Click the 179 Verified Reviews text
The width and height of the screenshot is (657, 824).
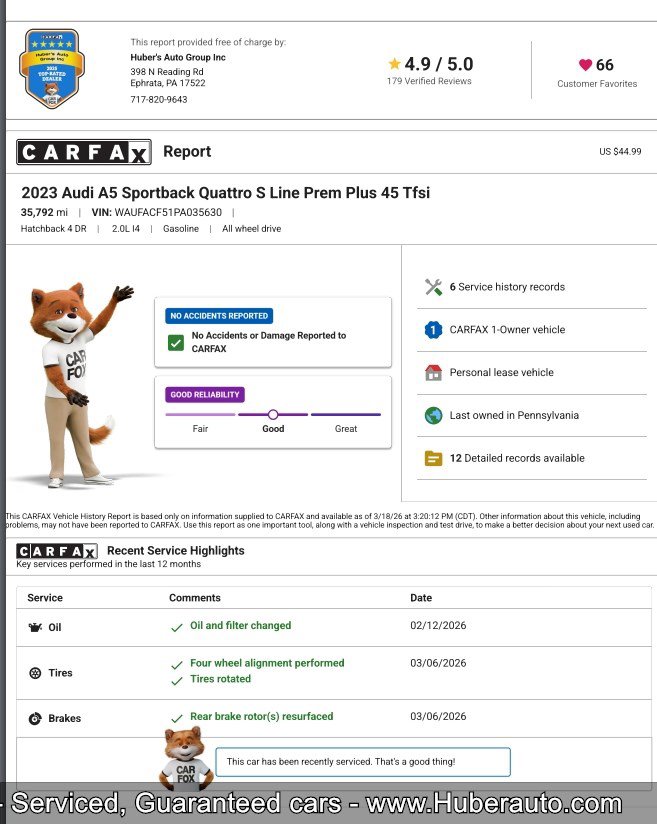[x=429, y=82]
